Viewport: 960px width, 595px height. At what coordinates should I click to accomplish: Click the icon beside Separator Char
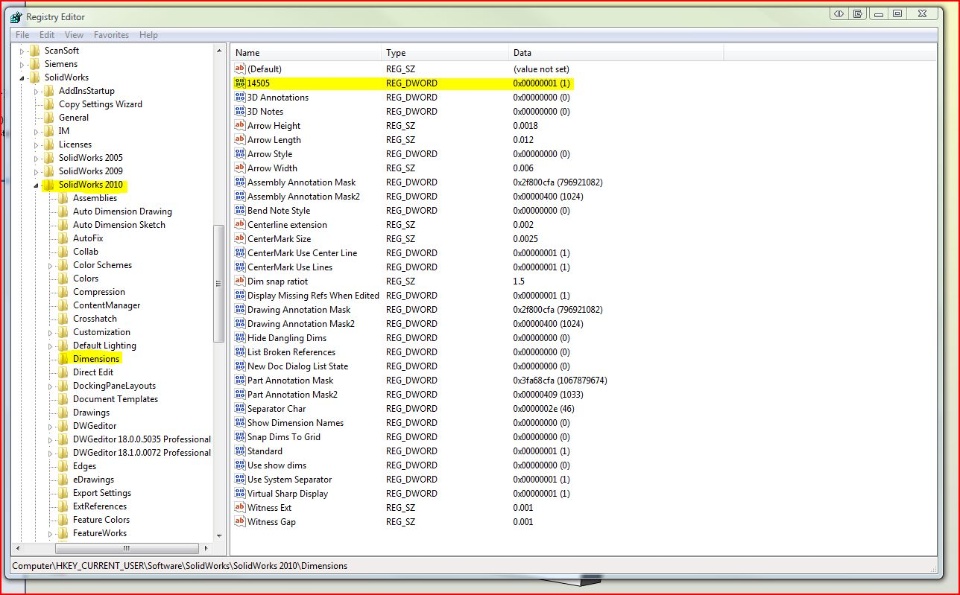pyautogui.click(x=240, y=408)
